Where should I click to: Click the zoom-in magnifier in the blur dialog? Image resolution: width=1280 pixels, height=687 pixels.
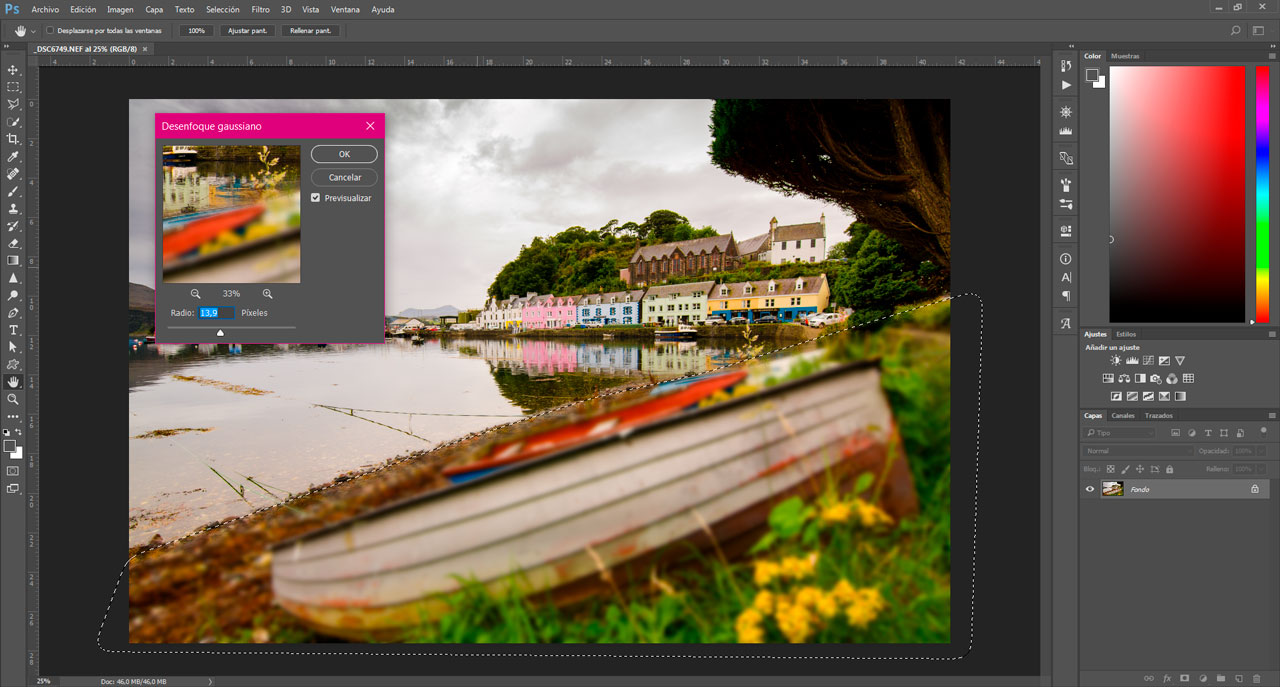[267, 294]
